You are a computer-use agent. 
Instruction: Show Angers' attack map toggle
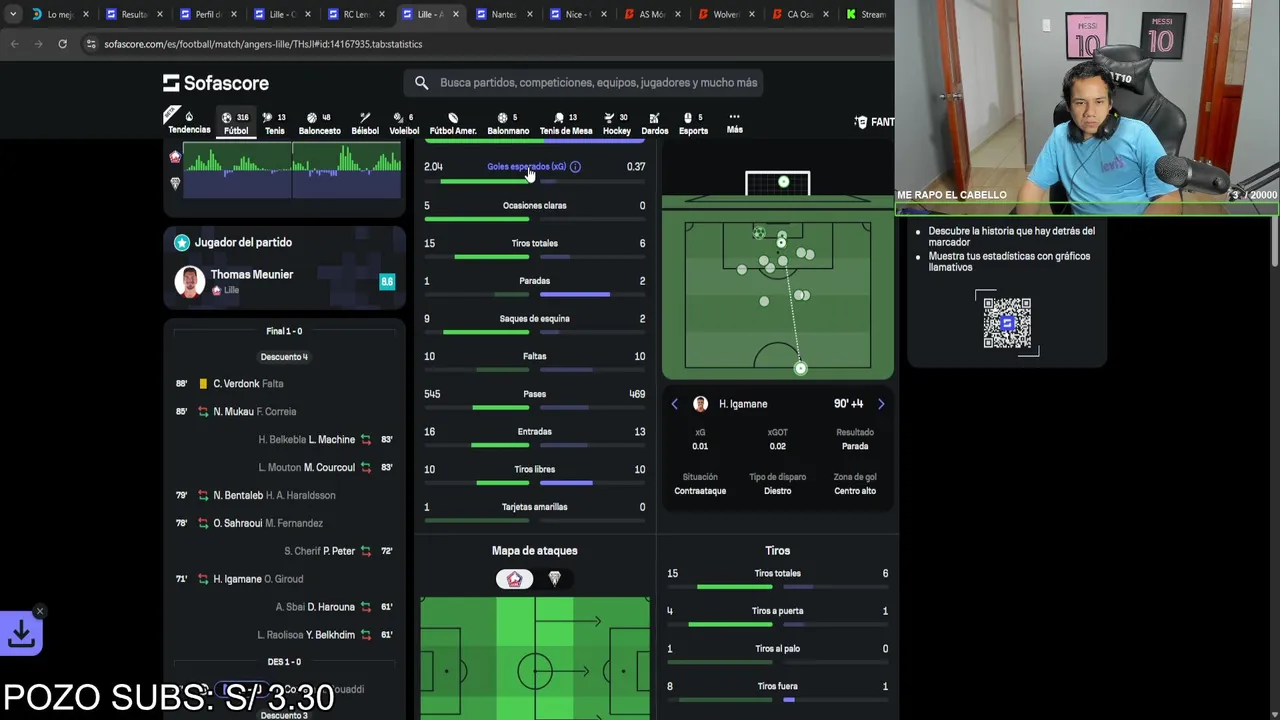(555, 579)
